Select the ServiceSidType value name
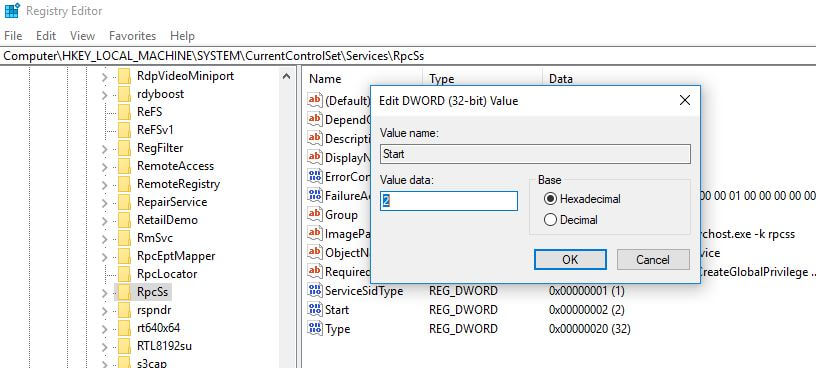The height and width of the screenshot is (368, 816). click(x=364, y=291)
